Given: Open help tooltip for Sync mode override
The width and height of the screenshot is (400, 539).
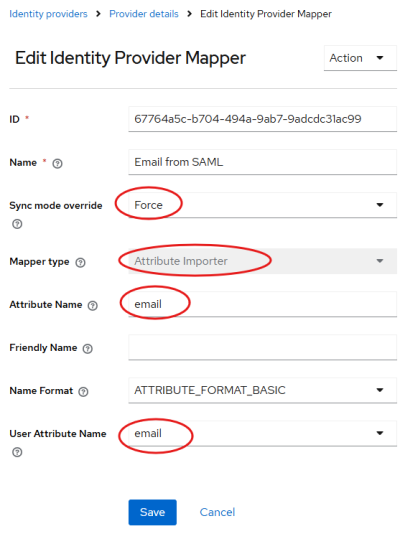Looking at the screenshot, I should (17, 224).
